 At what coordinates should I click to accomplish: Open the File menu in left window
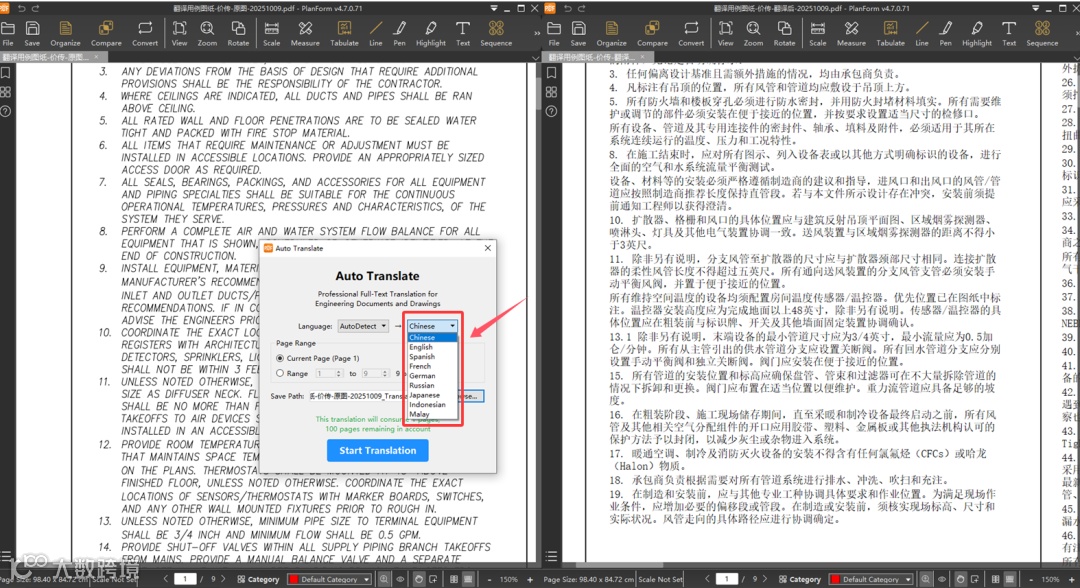click(x=8, y=33)
